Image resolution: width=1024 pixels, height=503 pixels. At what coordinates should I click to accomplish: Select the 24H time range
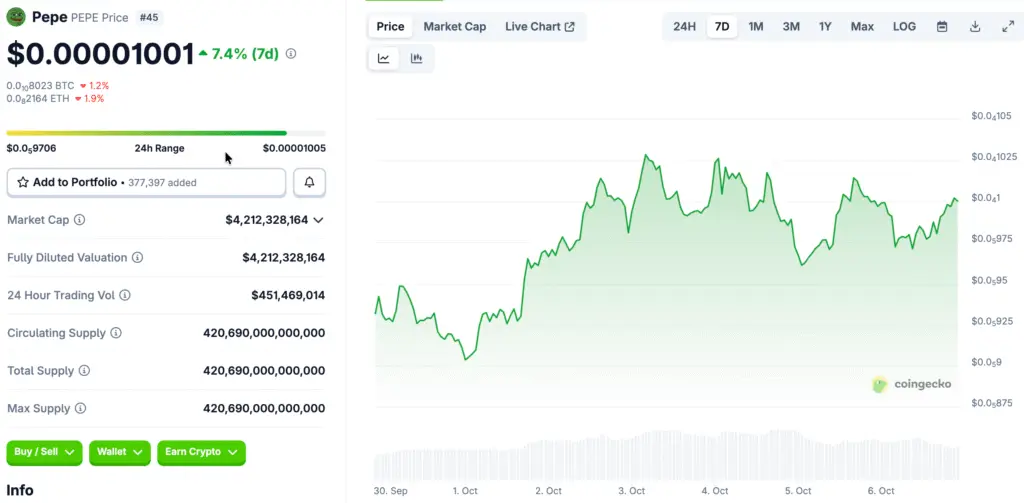[x=684, y=27]
